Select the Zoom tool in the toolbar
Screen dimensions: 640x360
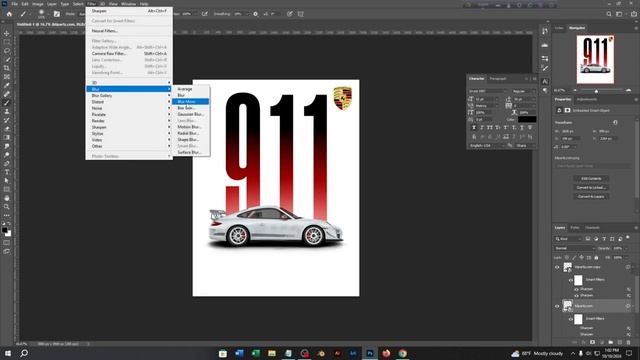(x=7, y=207)
